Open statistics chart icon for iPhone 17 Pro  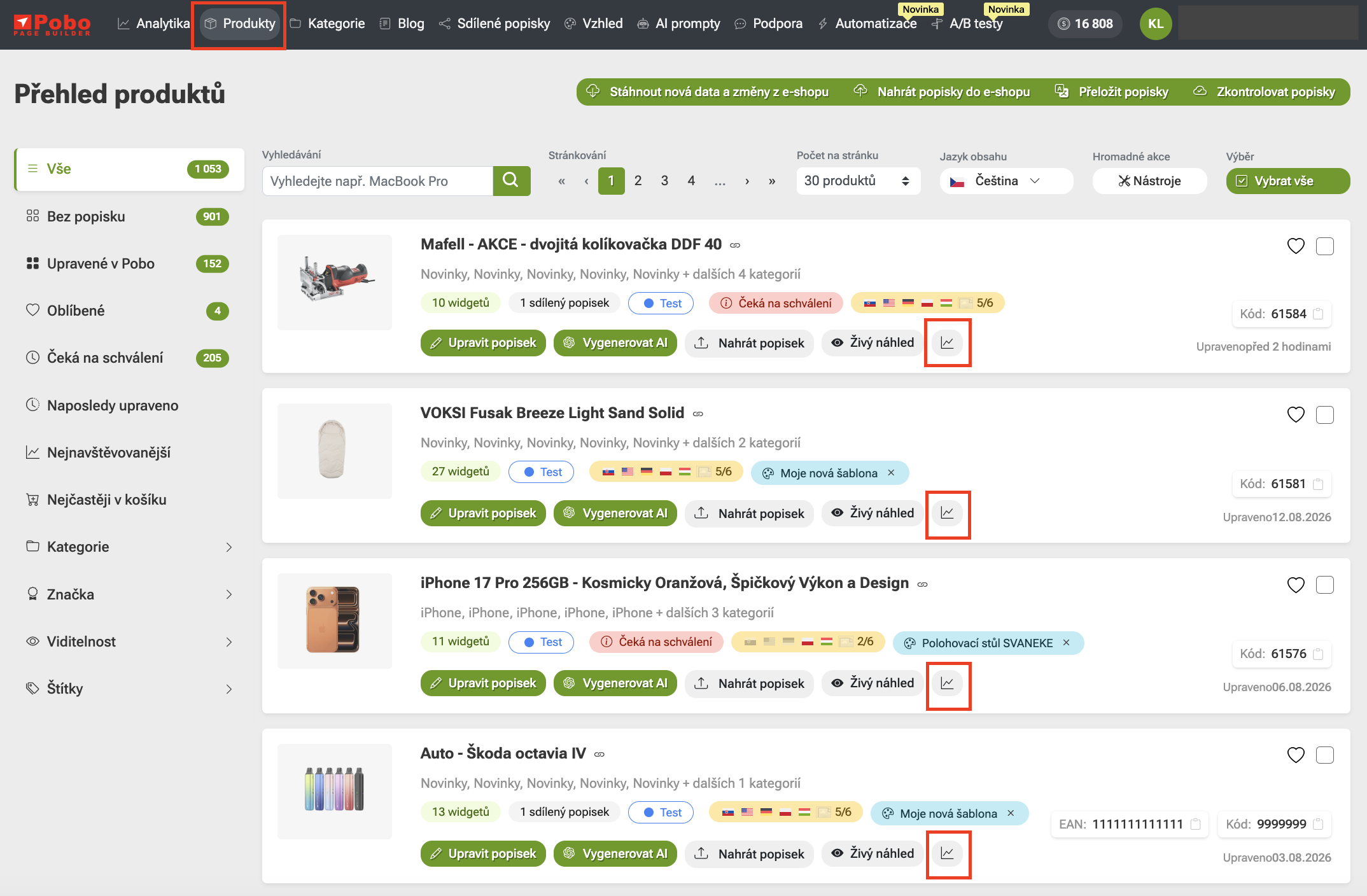[947, 683]
